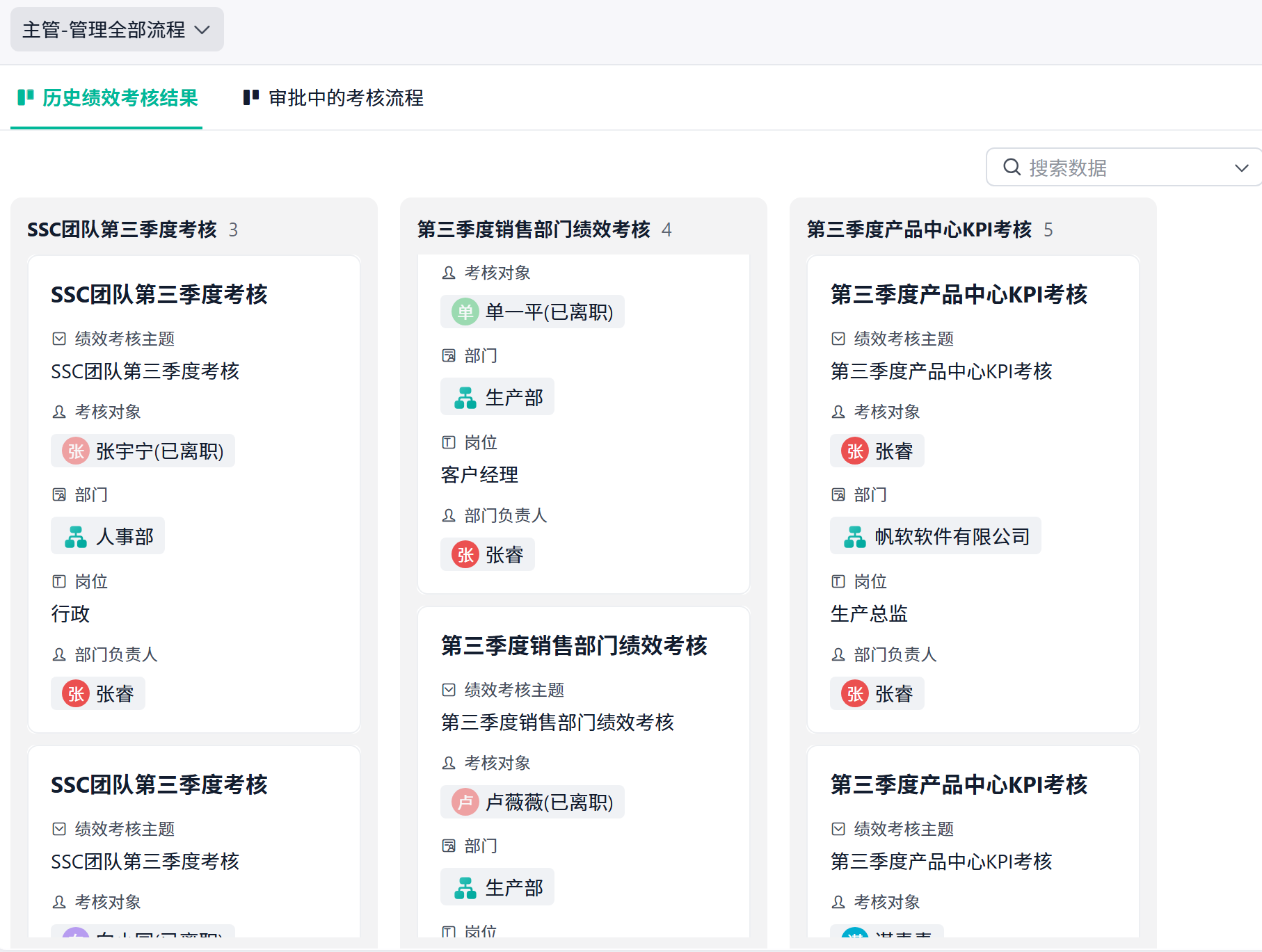Click the 卢薇薇(已离职) avatar icon
The image size is (1262, 952).
point(465,802)
